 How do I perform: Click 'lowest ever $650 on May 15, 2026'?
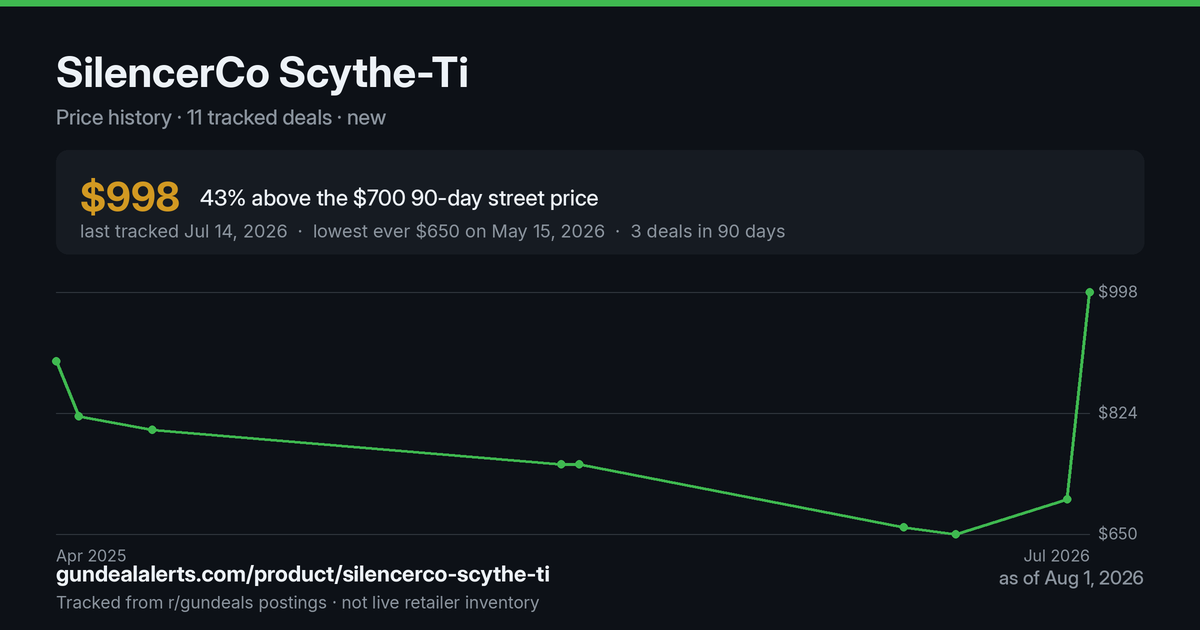[459, 231]
